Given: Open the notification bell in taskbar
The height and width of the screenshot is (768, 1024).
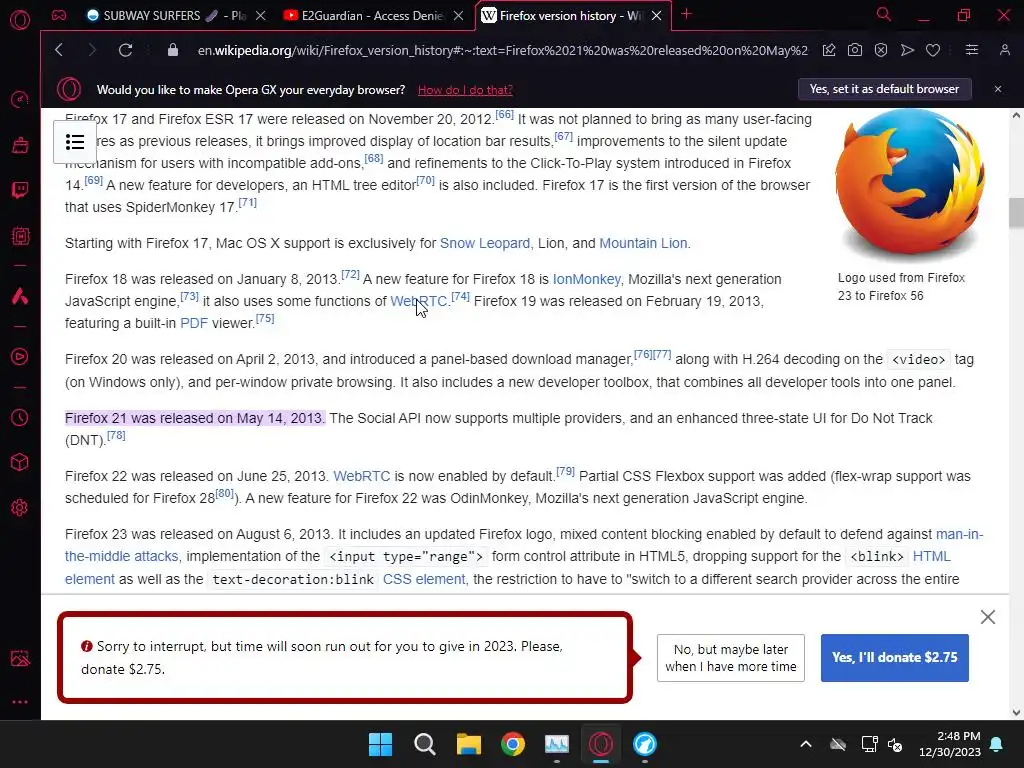Looking at the screenshot, I should click(x=997, y=744).
